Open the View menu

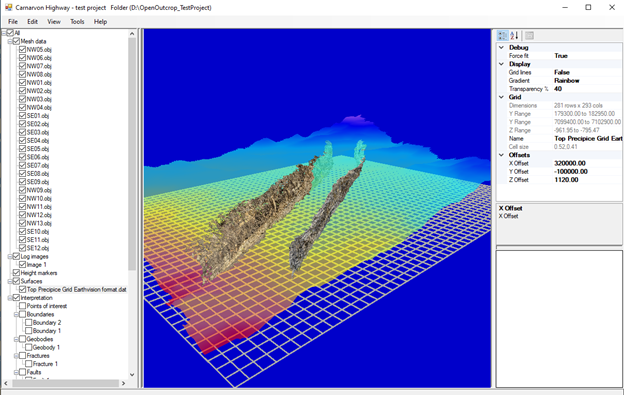[54, 21]
